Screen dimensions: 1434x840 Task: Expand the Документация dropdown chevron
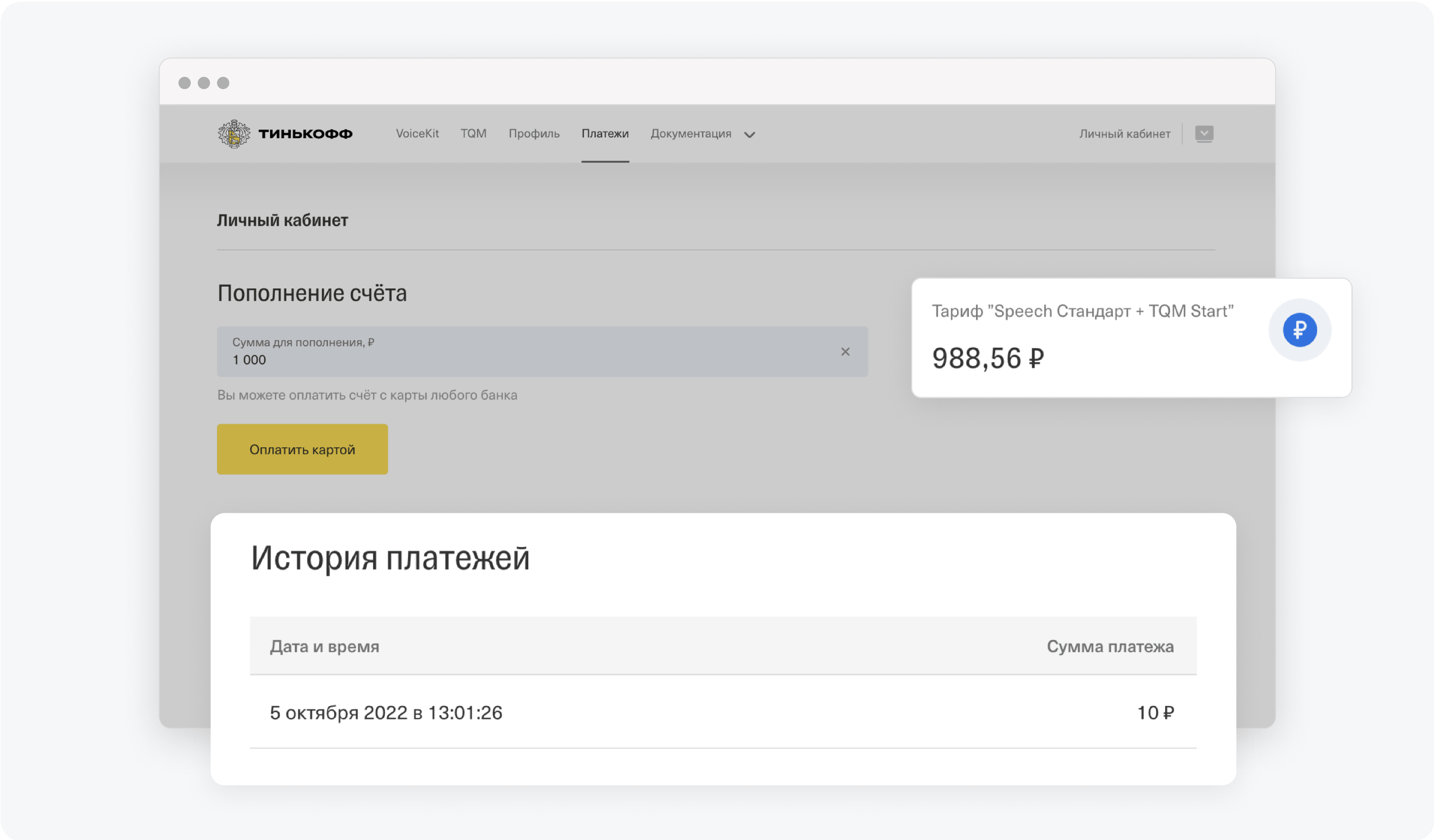point(749,135)
